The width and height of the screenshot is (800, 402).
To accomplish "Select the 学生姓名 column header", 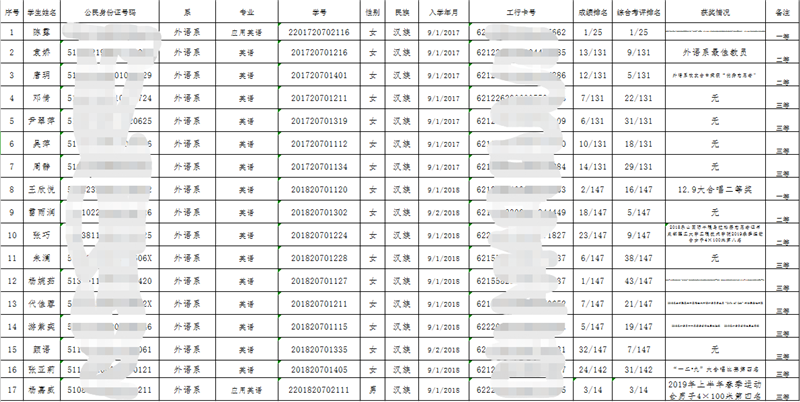I will [x=42, y=12].
